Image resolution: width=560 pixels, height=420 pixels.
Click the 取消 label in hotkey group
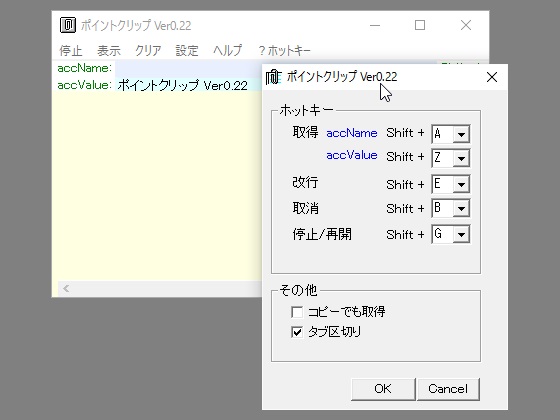305,209
